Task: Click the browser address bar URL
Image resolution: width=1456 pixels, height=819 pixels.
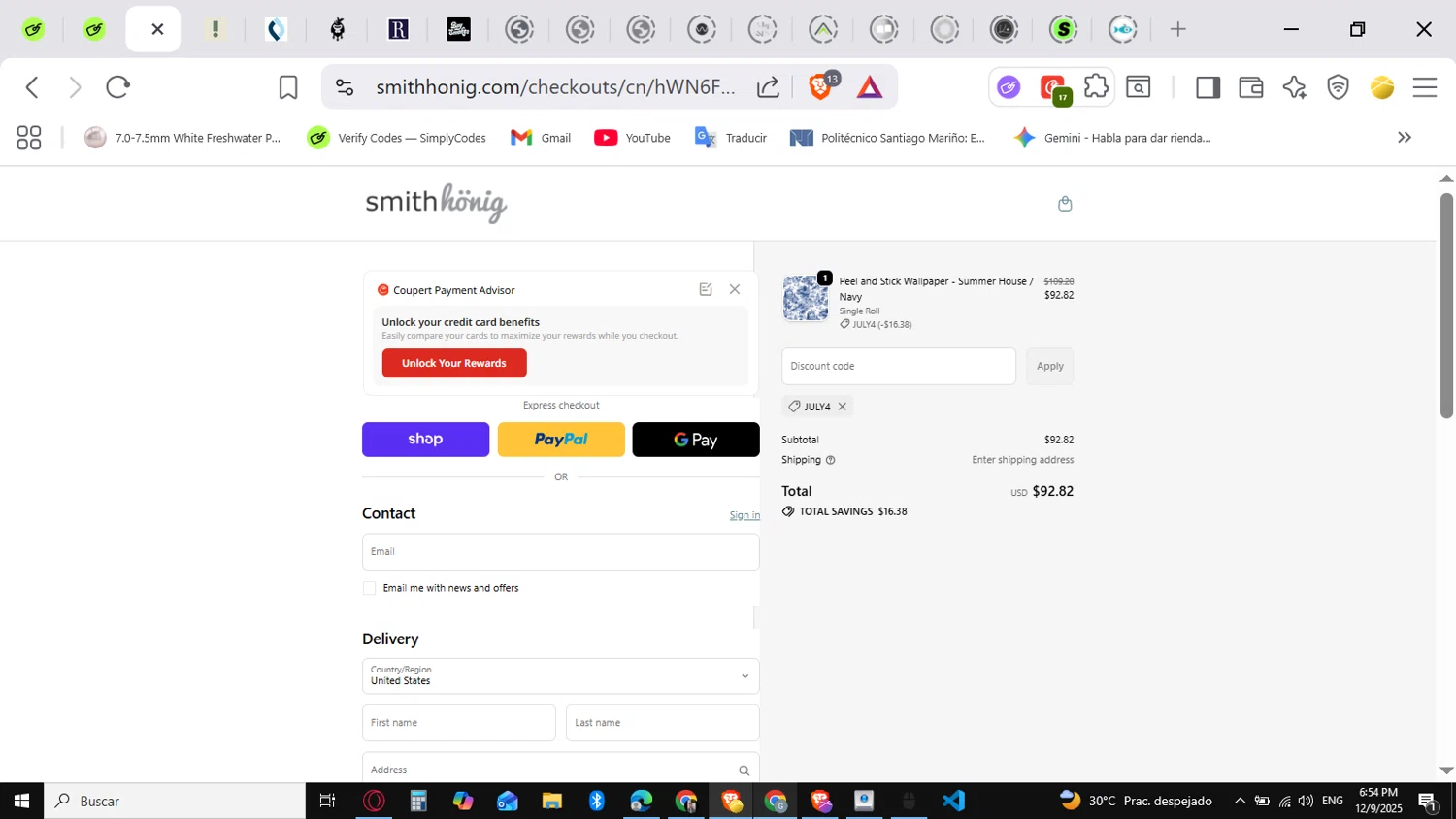Action: click(555, 87)
